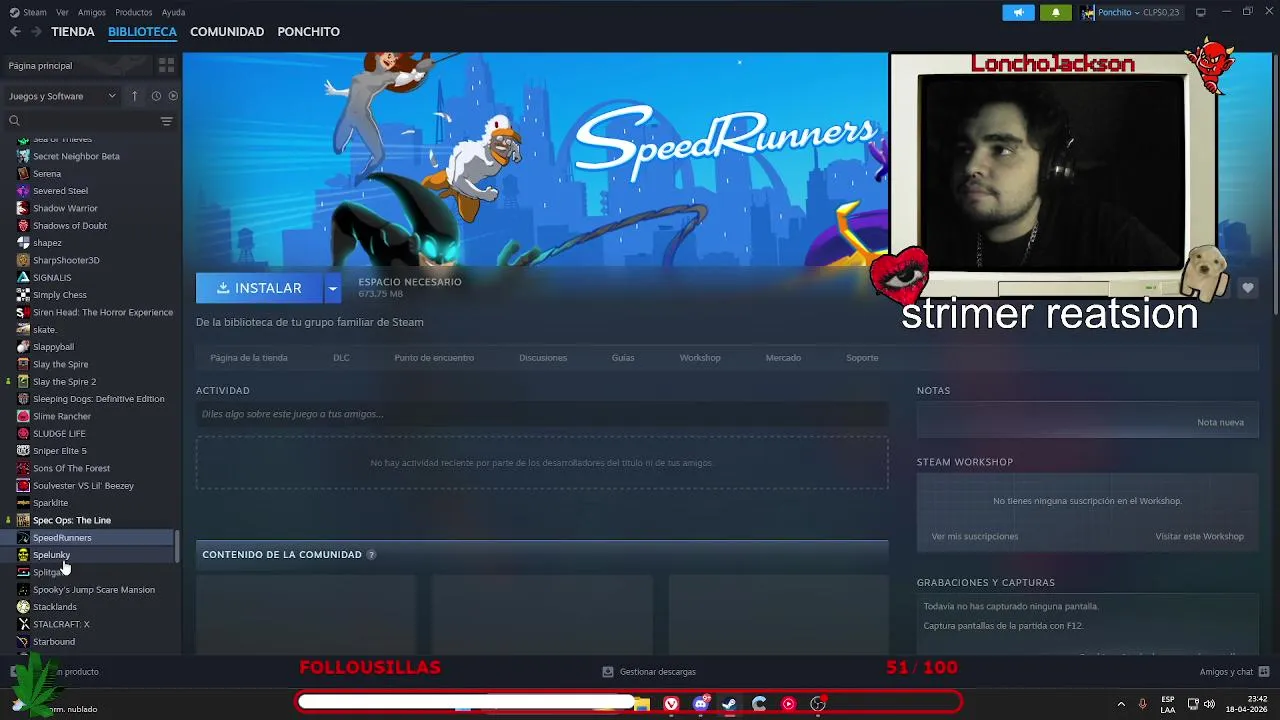Click the library search magnifier icon
The height and width of the screenshot is (720, 1280).
point(14,121)
